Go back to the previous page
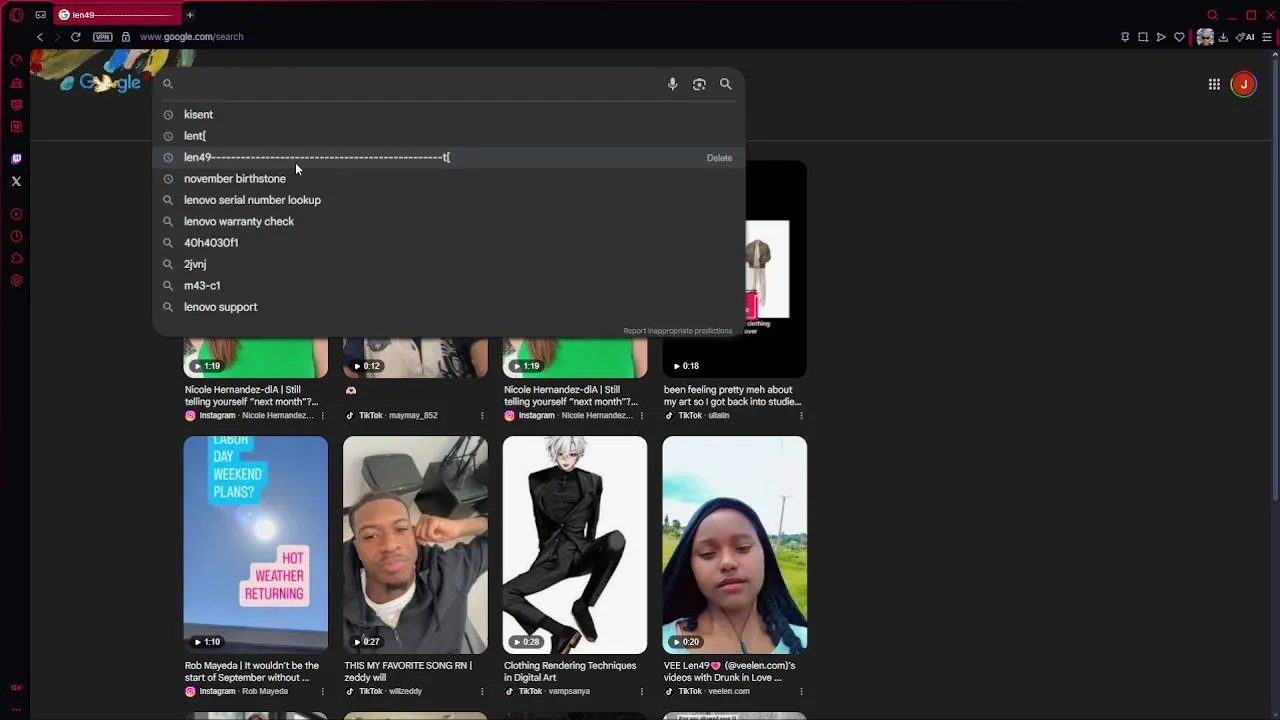 (40, 37)
